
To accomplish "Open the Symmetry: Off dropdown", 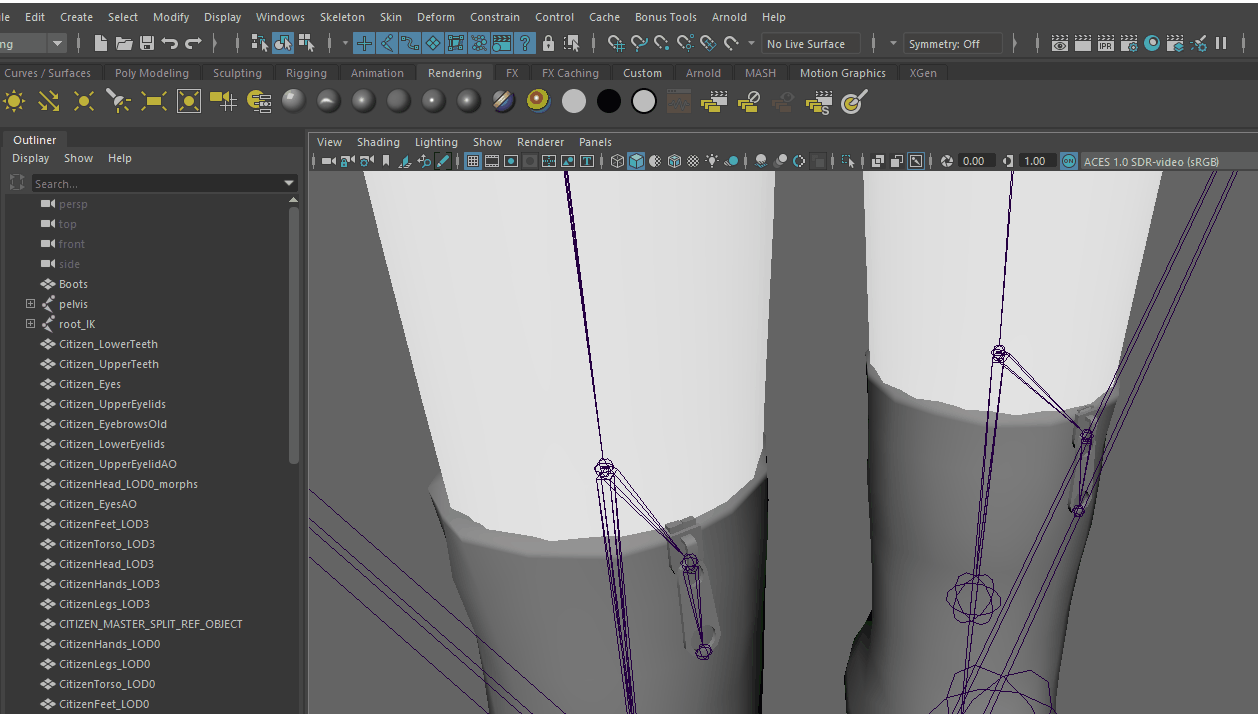I will click(x=953, y=44).
